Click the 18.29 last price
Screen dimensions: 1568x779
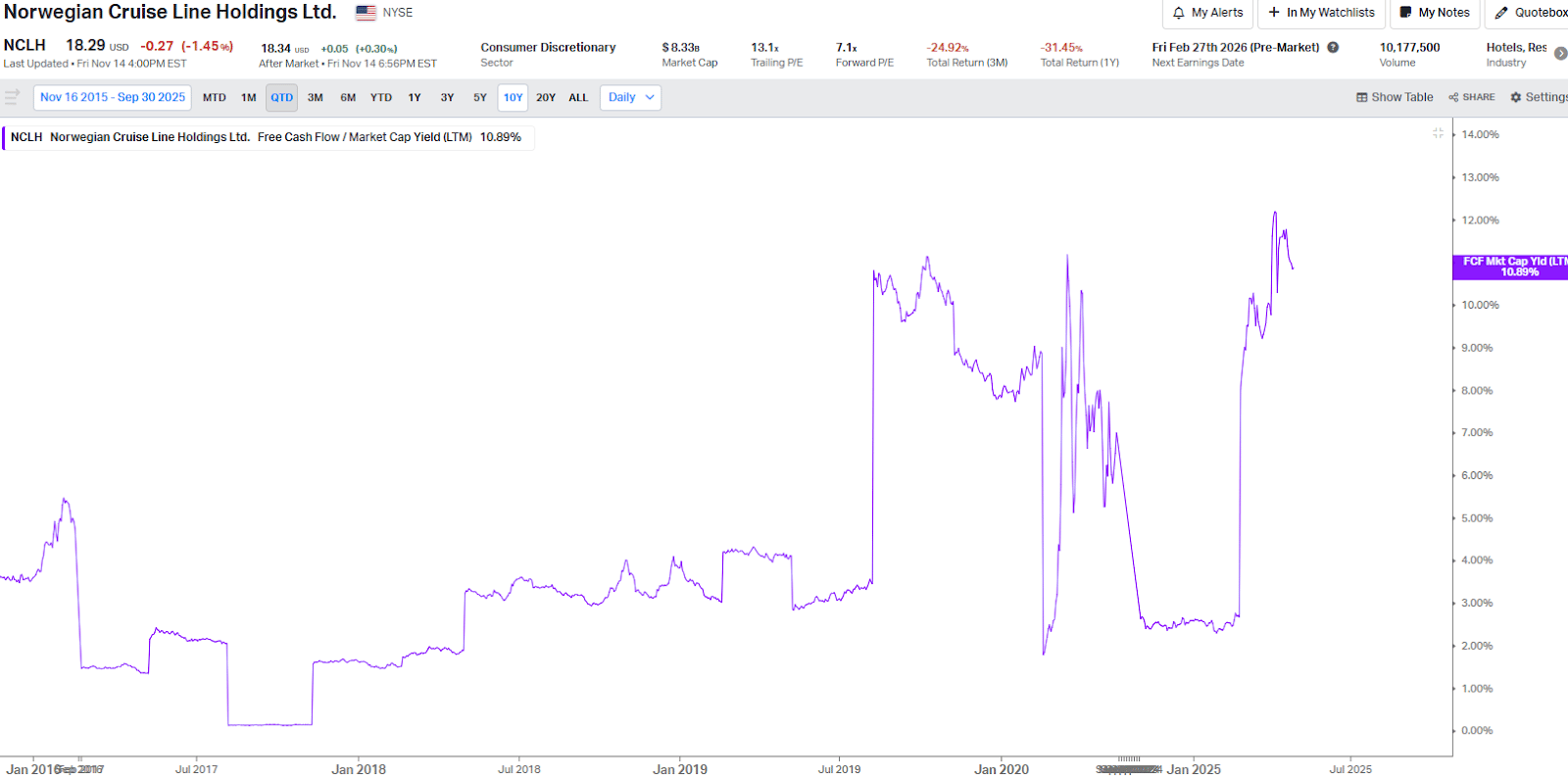pyautogui.click(x=85, y=45)
